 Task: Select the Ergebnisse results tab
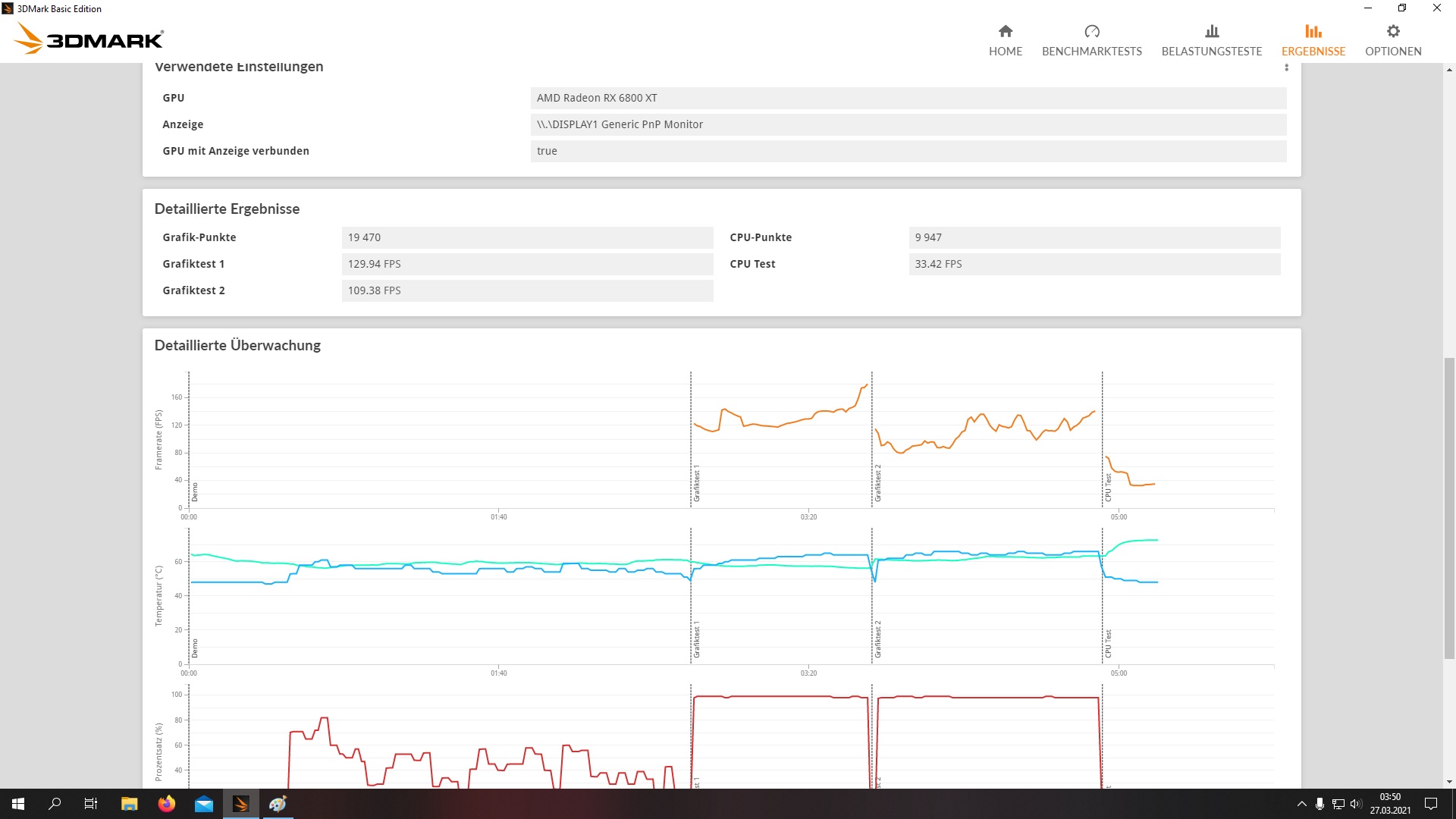(x=1313, y=39)
